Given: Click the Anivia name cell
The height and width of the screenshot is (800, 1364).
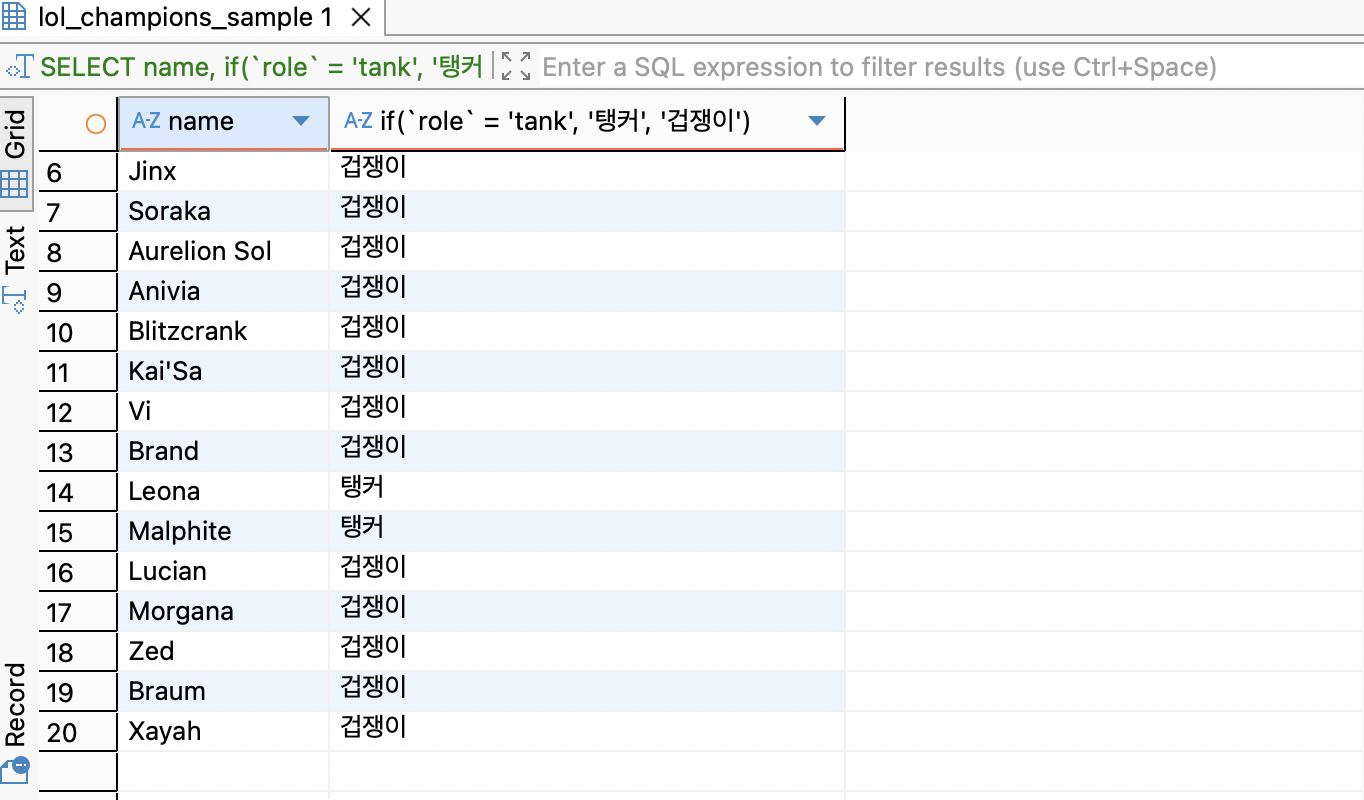Looking at the screenshot, I should (x=224, y=291).
